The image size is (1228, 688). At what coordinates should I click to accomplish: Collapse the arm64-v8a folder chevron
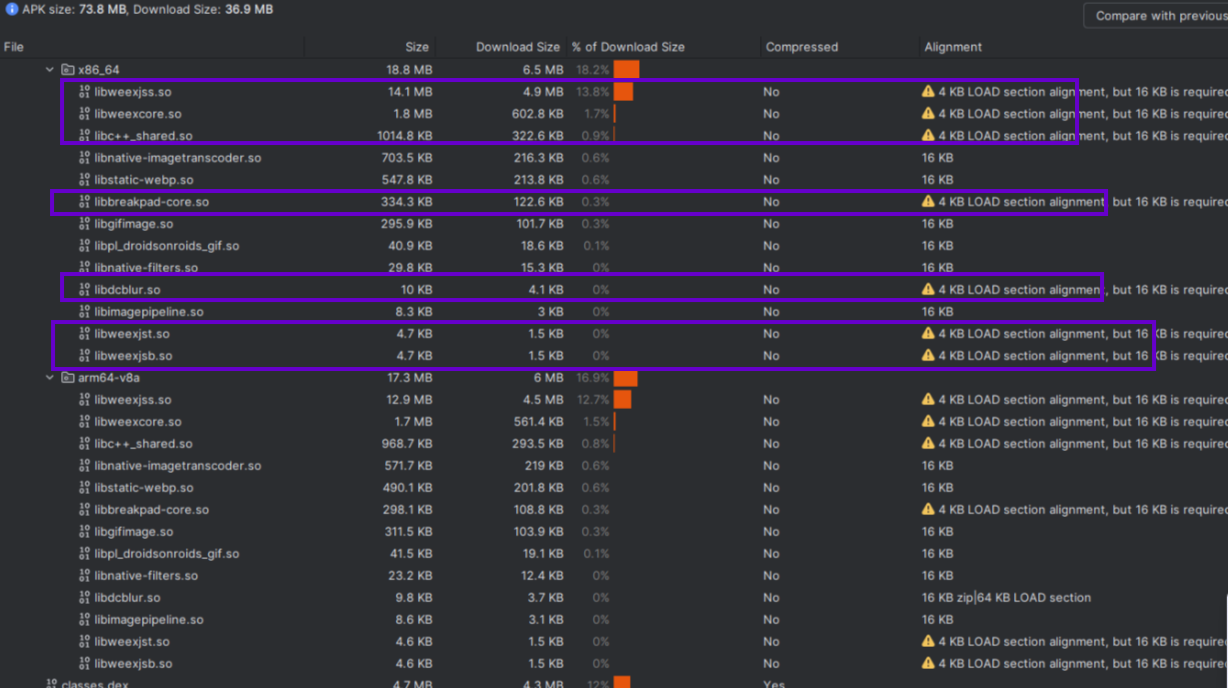tap(49, 378)
